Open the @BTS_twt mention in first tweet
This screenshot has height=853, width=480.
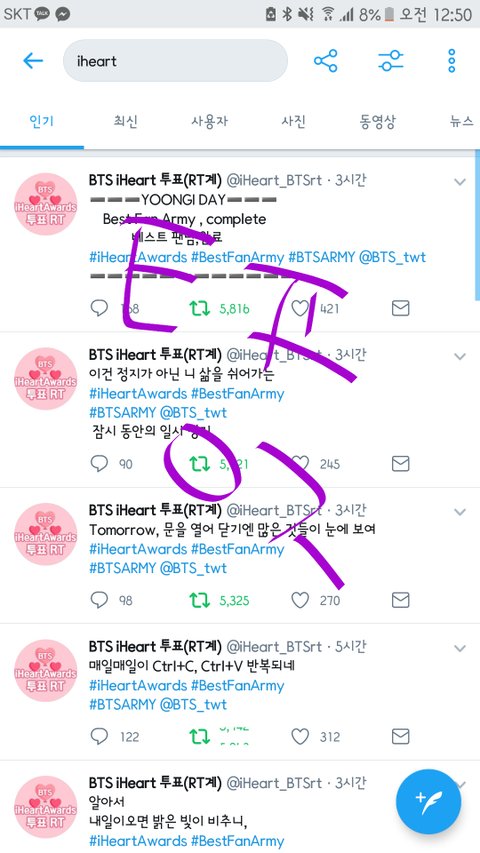pos(392,257)
